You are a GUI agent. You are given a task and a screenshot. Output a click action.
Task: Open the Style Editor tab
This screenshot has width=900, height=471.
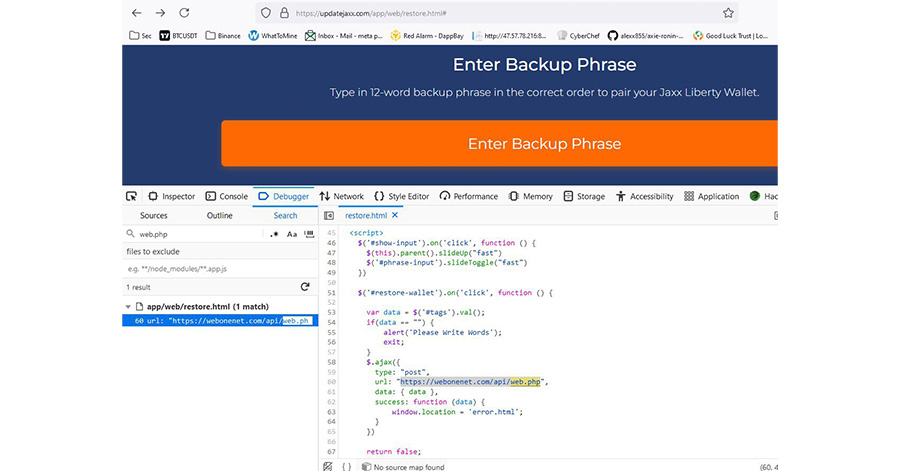tap(402, 196)
